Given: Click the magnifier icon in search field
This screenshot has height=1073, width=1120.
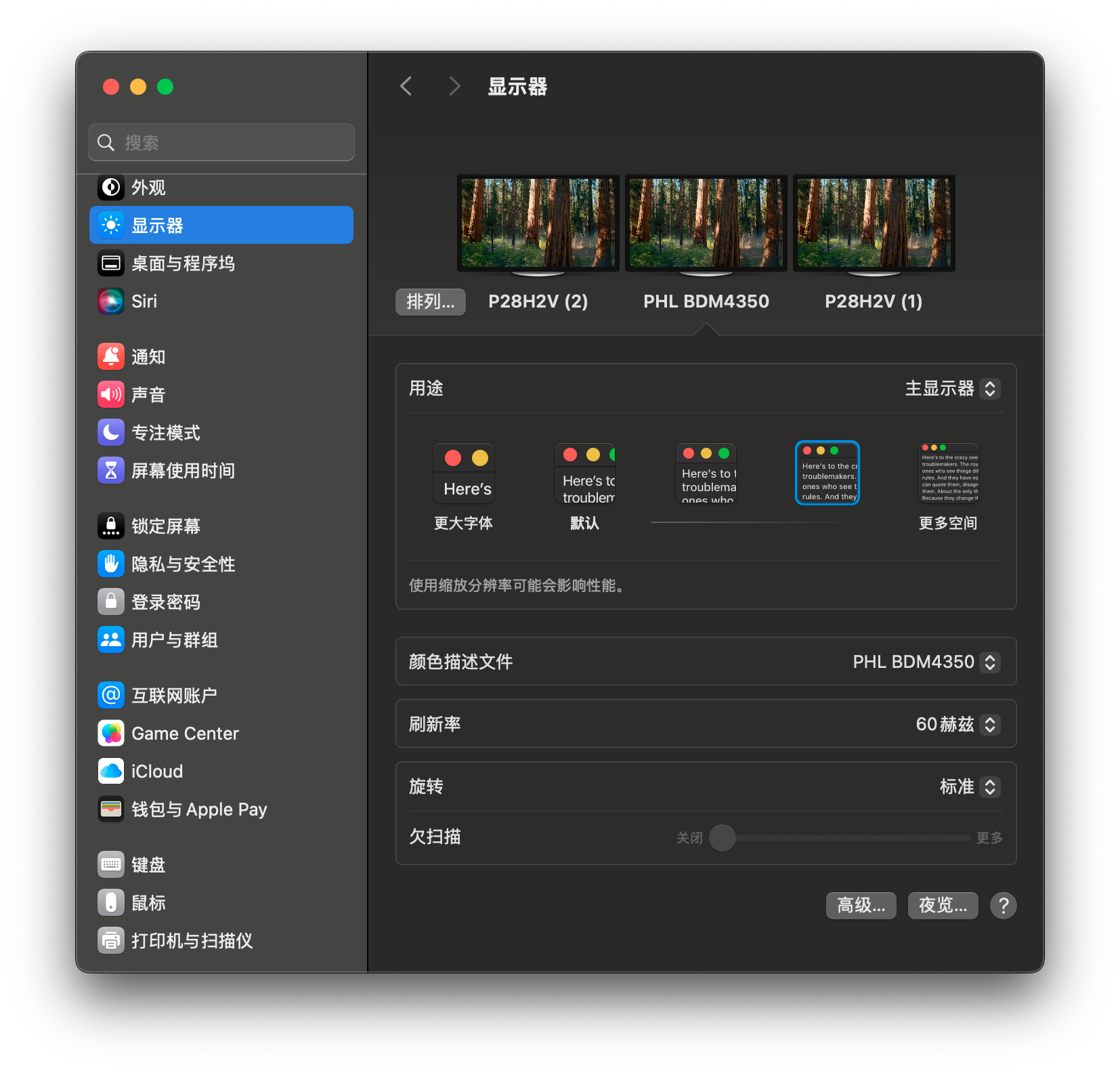Looking at the screenshot, I should (106, 142).
